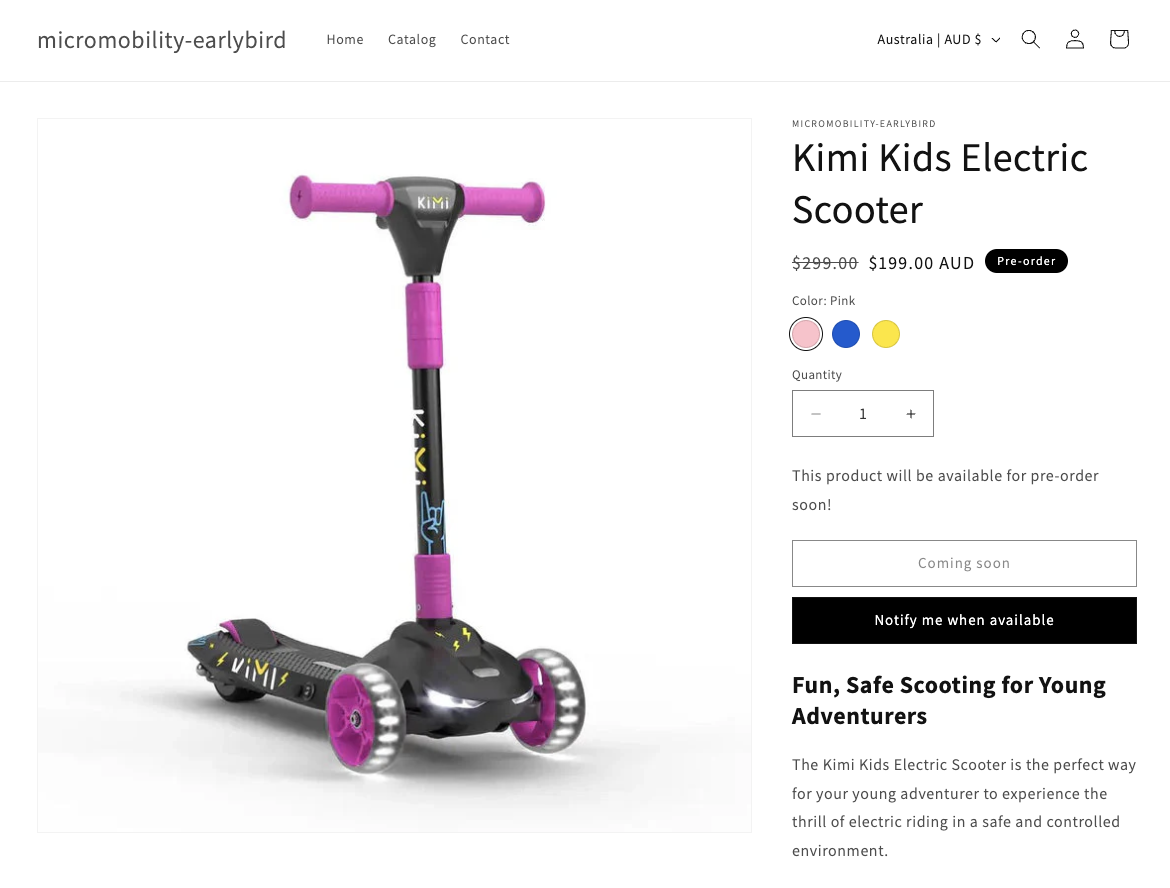Click the Coming soon button
Image resolution: width=1170 pixels, height=888 pixels.
point(964,563)
